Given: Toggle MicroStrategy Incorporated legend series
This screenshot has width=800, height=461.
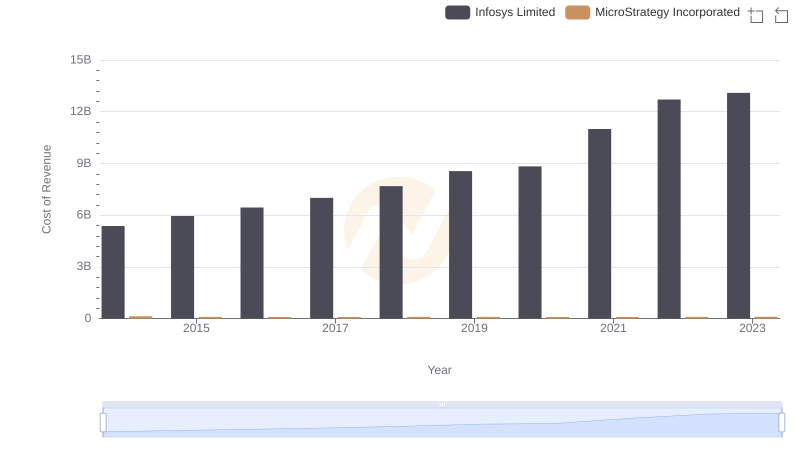Looking at the screenshot, I should pyautogui.click(x=653, y=12).
